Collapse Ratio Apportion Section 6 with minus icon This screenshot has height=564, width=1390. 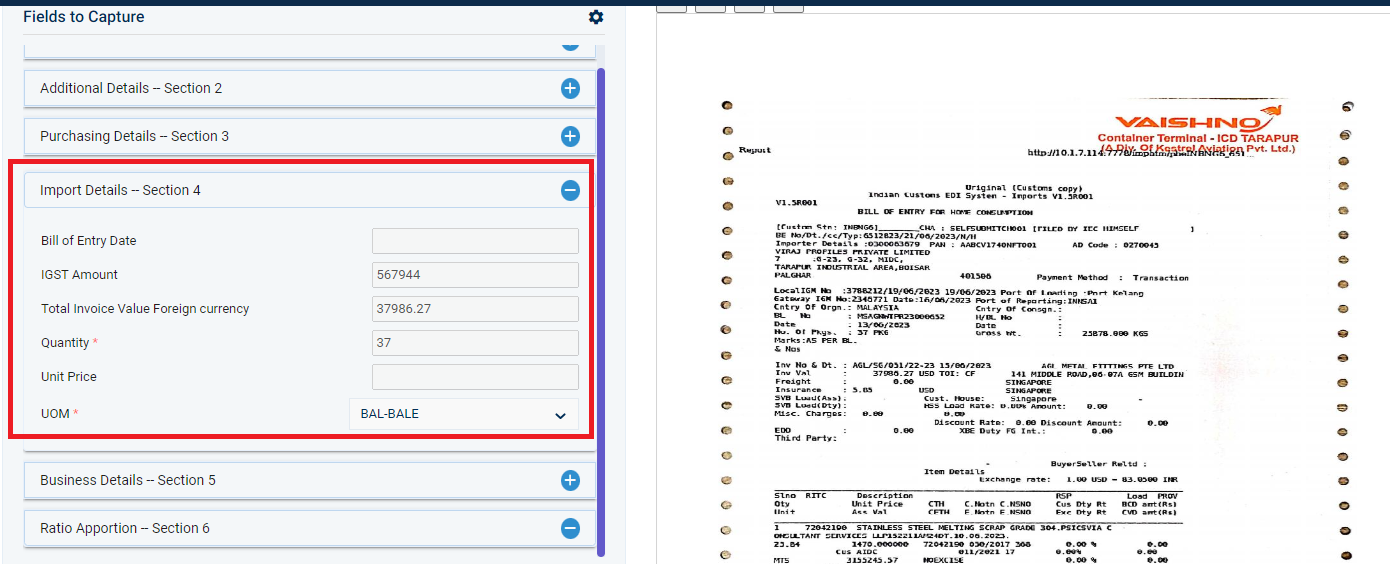(570, 528)
